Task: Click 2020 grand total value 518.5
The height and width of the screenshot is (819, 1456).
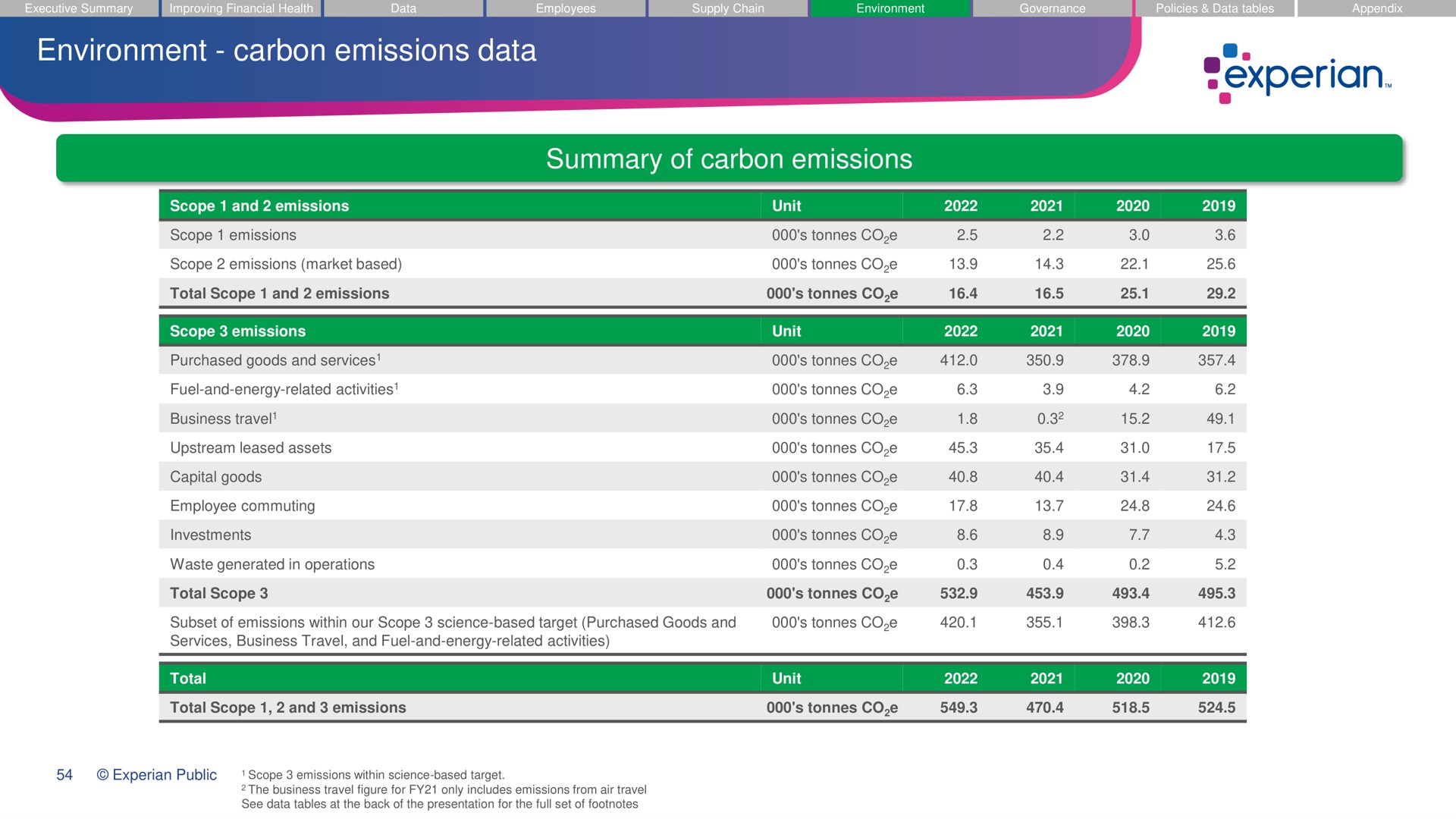Action: [x=1131, y=708]
